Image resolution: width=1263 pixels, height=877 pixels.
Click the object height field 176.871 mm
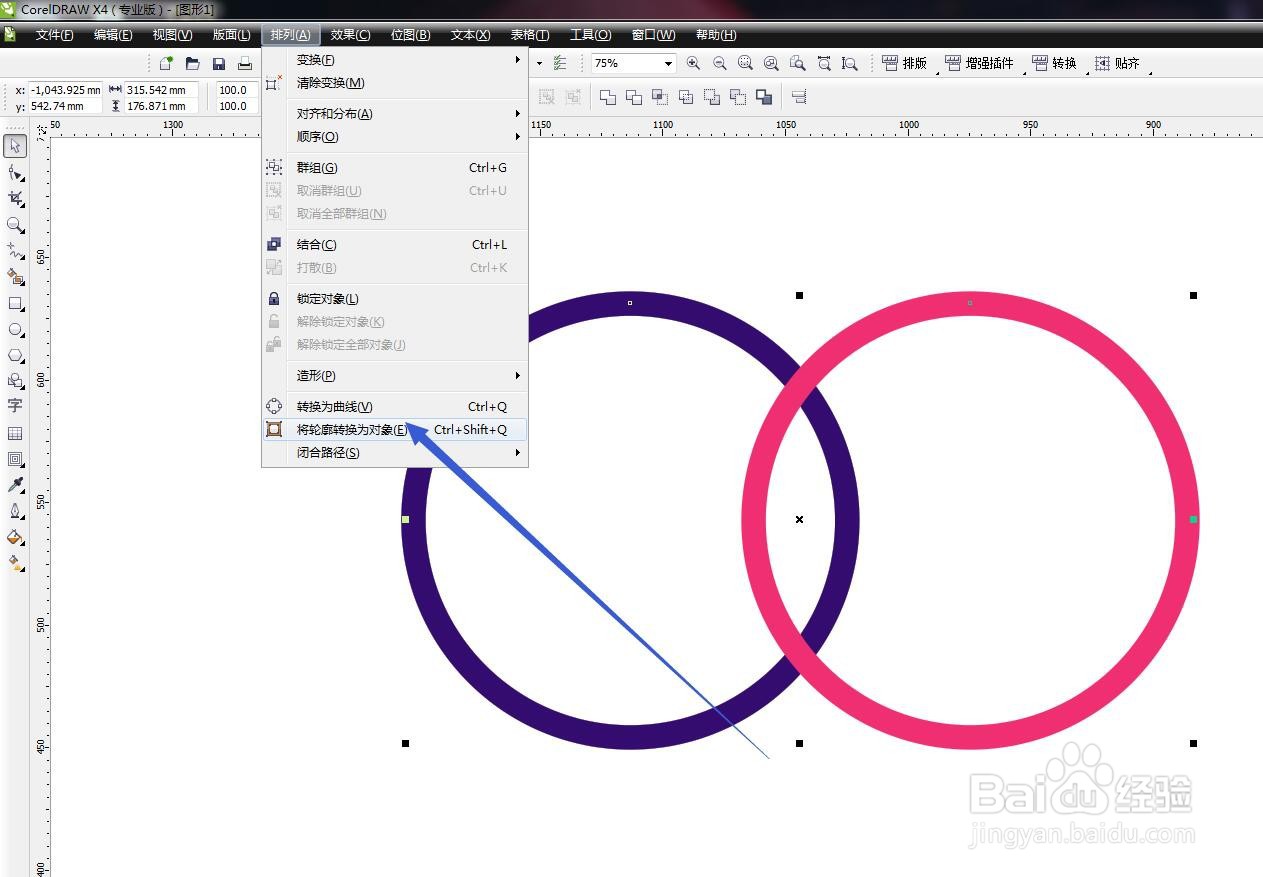(162, 106)
